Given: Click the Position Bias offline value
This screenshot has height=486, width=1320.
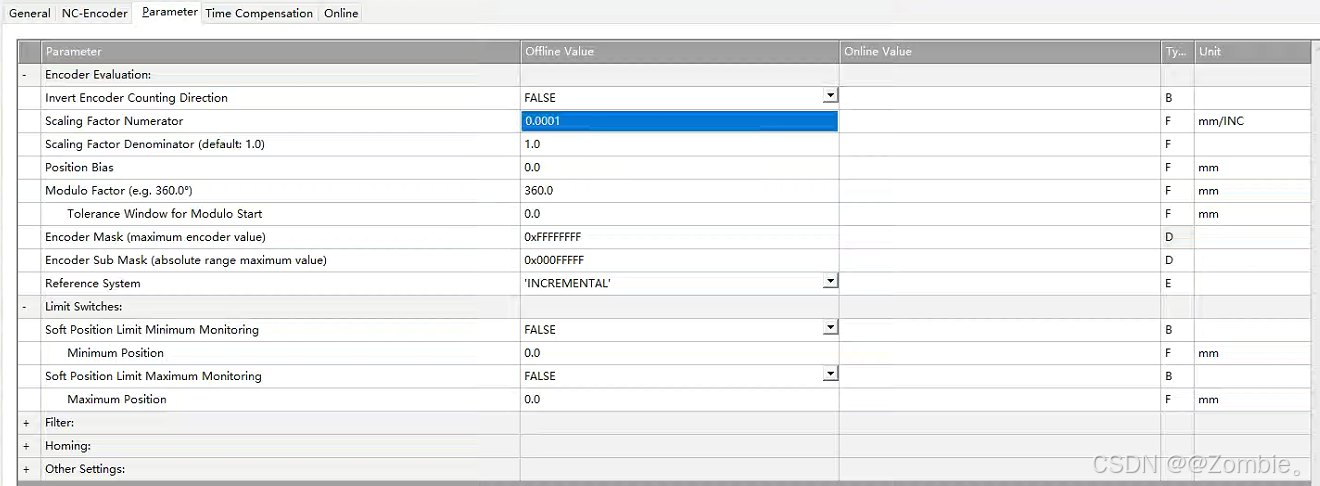Looking at the screenshot, I should point(679,167).
